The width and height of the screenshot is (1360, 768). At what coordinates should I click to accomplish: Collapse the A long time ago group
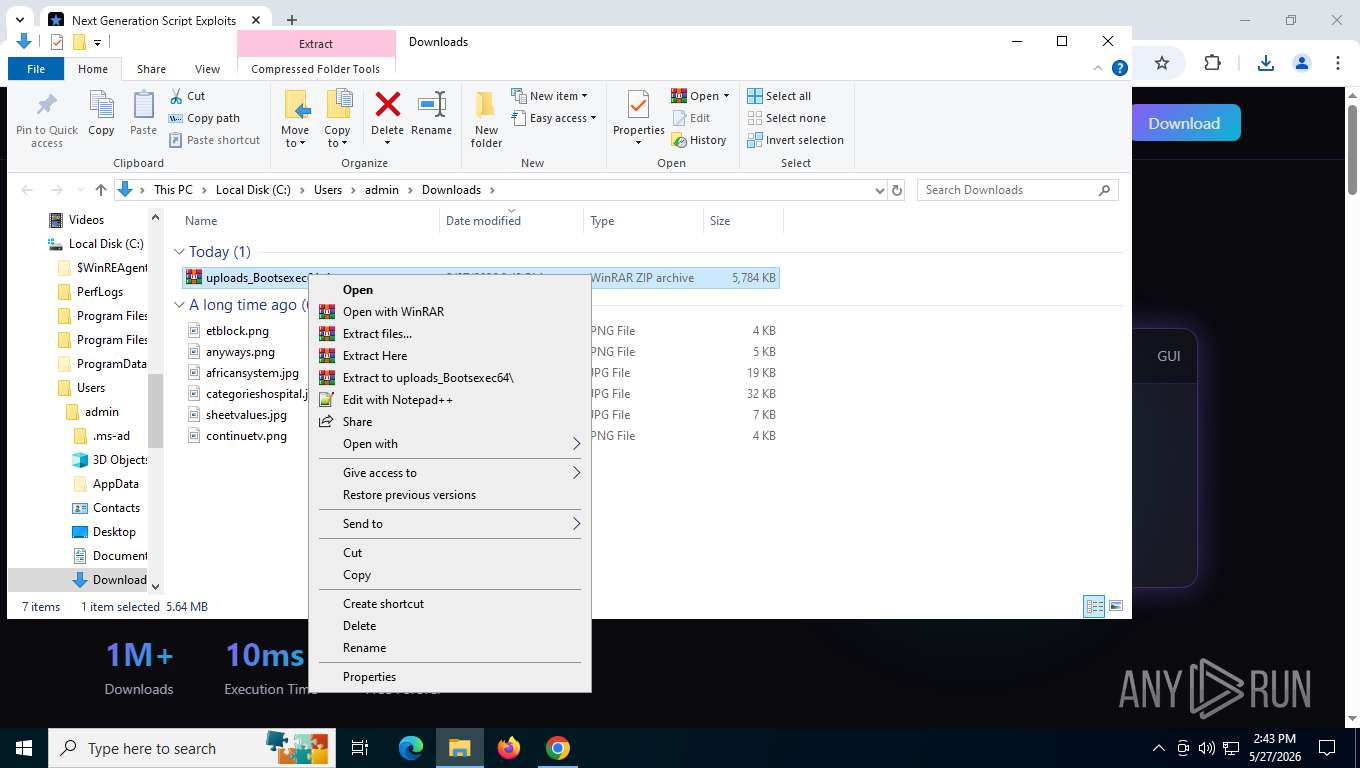click(179, 305)
